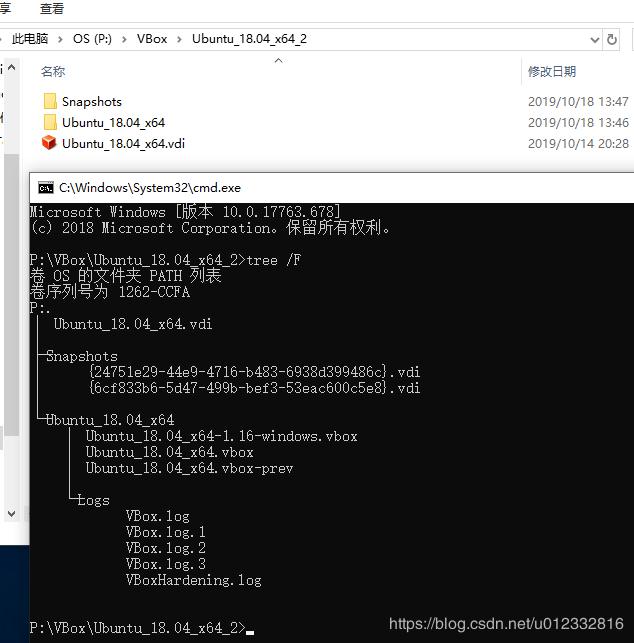
Task: Click sort direction arrow above 名称 column
Action: (278, 61)
